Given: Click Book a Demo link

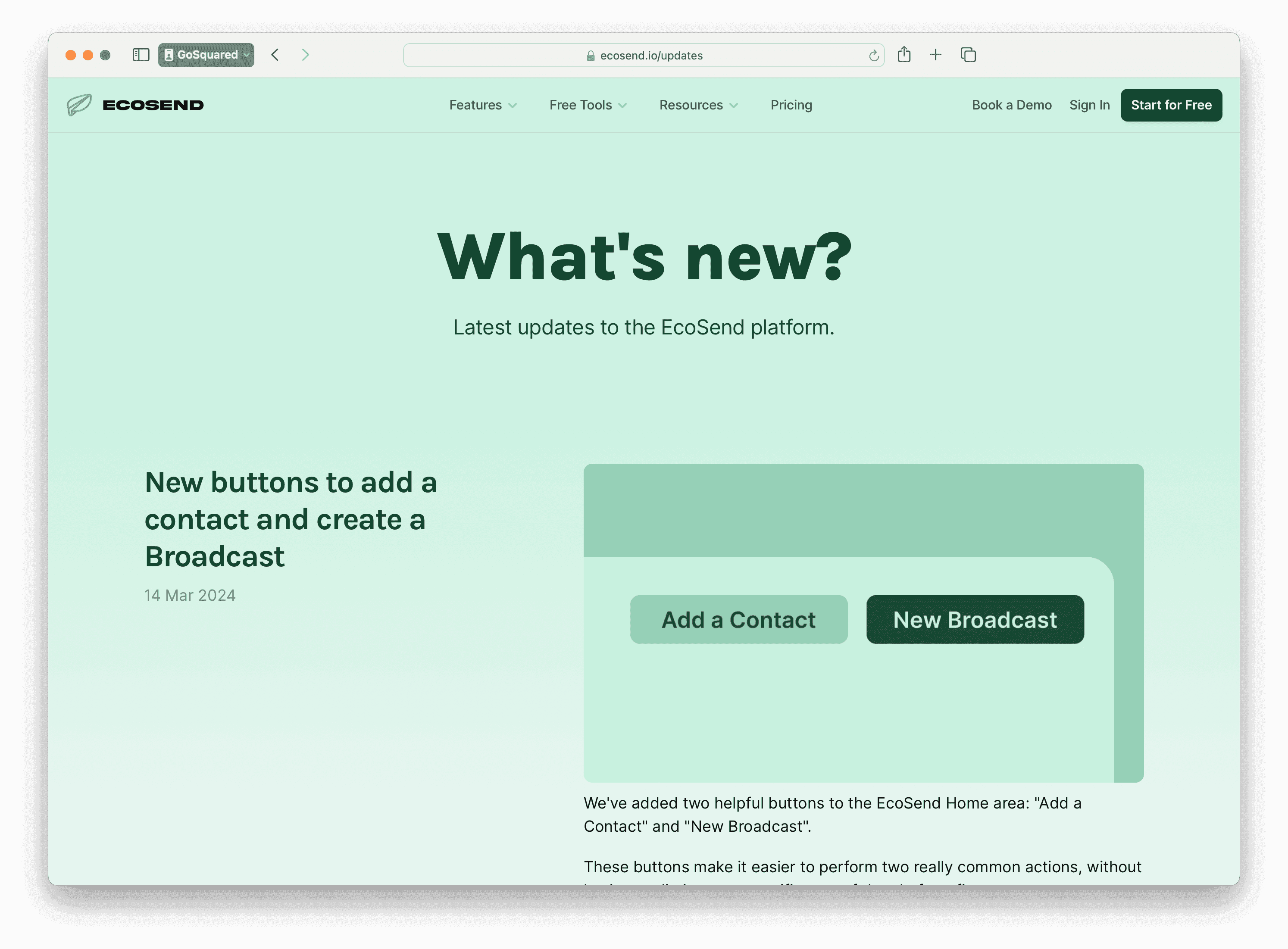Looking at the screenshot, I should tap(1011, 105).
